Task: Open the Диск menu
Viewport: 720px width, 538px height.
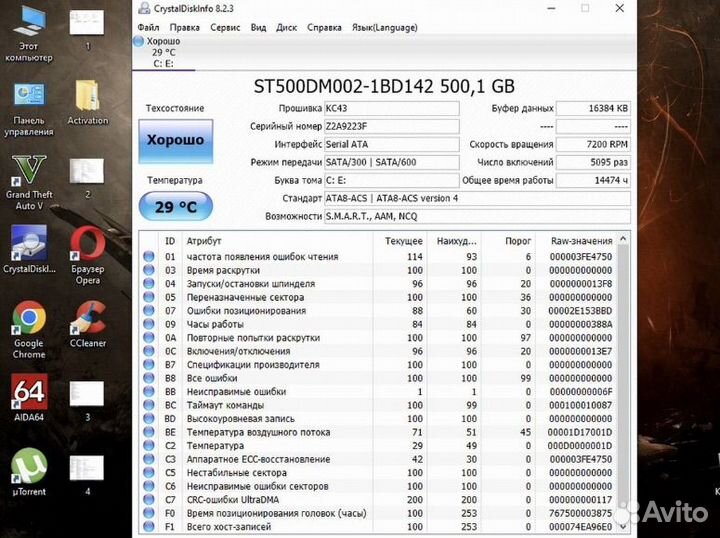Action: pos(286,27)
